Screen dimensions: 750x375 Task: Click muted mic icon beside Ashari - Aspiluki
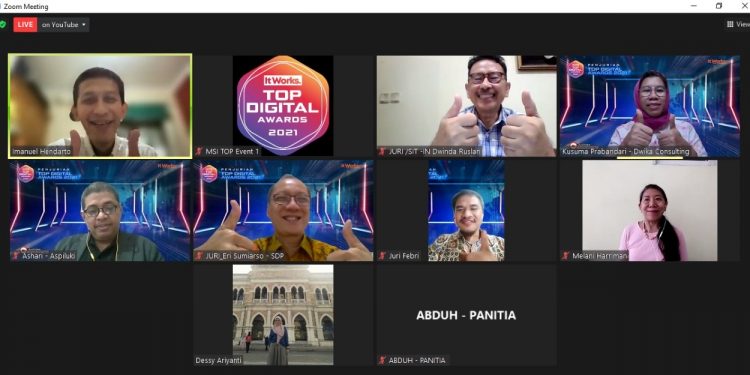tap(16, 256)
